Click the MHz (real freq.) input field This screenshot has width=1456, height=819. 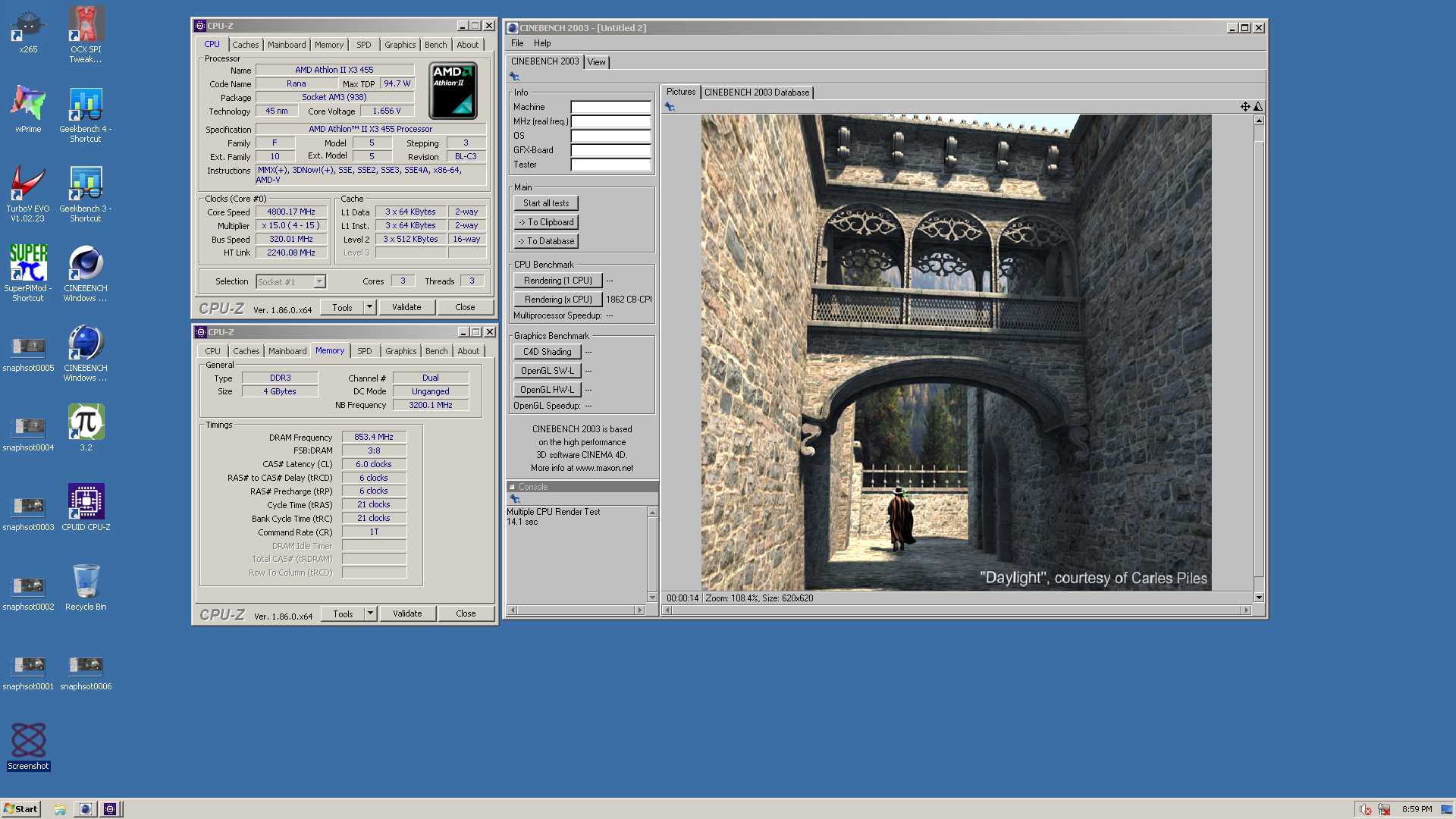pyautogui.click(x=610, y=121)
